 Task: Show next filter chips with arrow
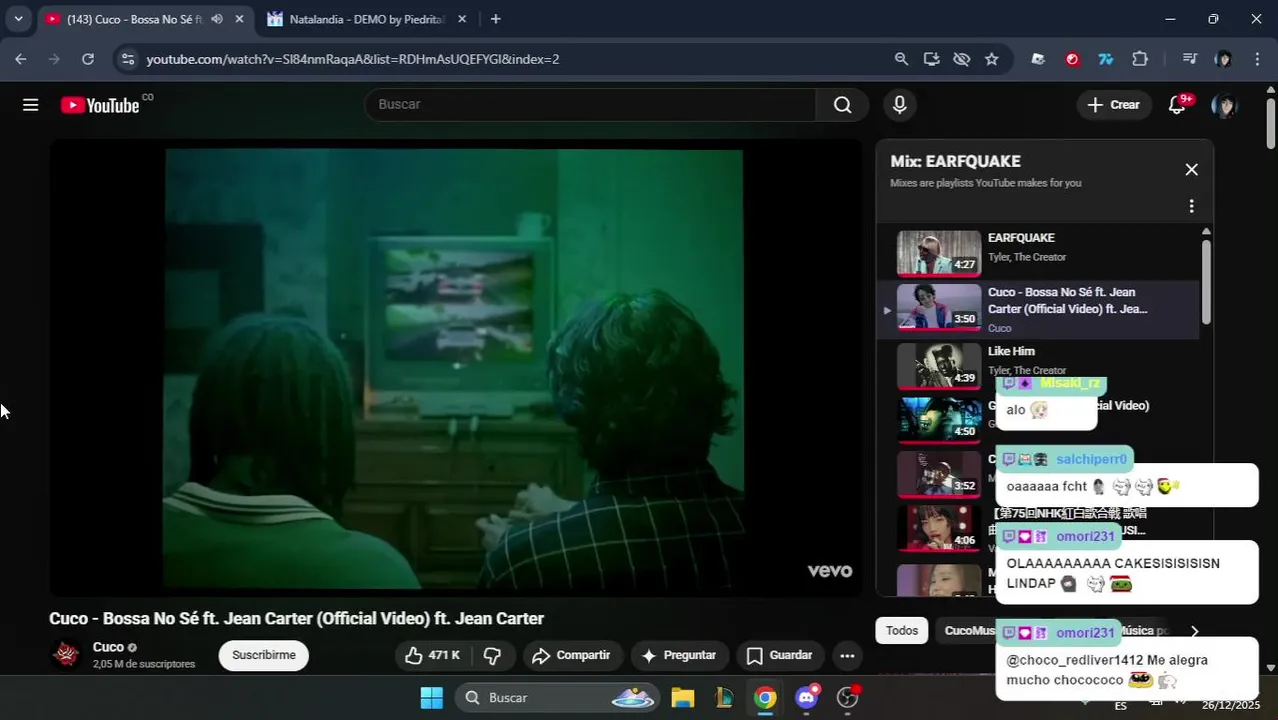[x=1194, y=631]
